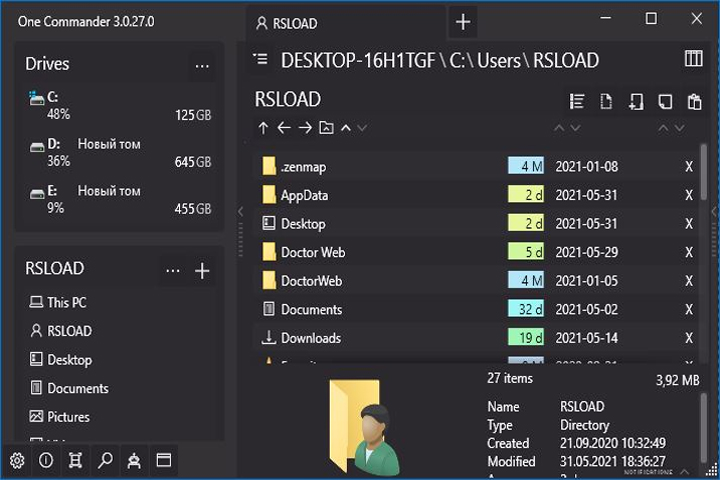Click the search magnifier icon in bottom bar
Viewport: 720px width, 480px height.
(105, 460)
